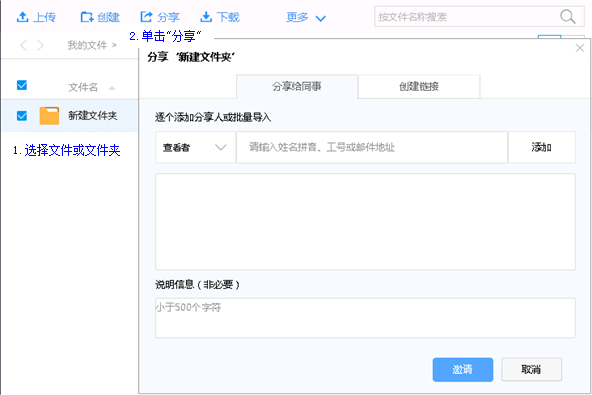
Task: Open the 查看者 role dropdown
Action: pyautogui.click(x=196, y=147)
